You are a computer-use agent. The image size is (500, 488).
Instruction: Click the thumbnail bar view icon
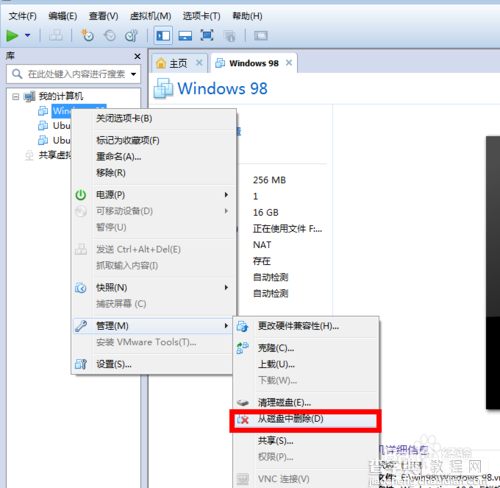click(185, 35)
